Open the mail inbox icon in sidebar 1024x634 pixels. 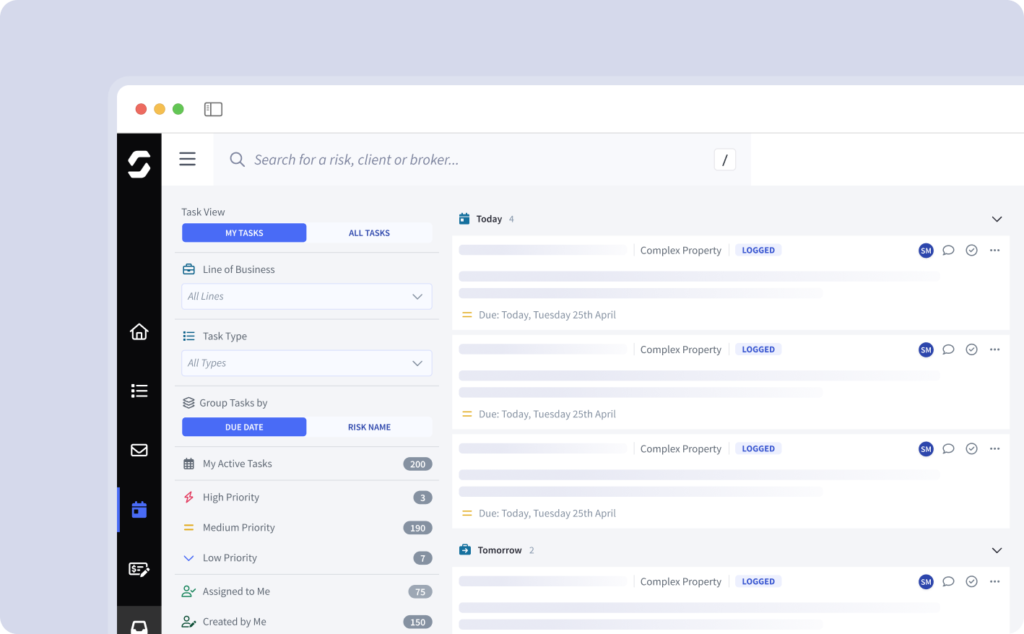(139, 450)
